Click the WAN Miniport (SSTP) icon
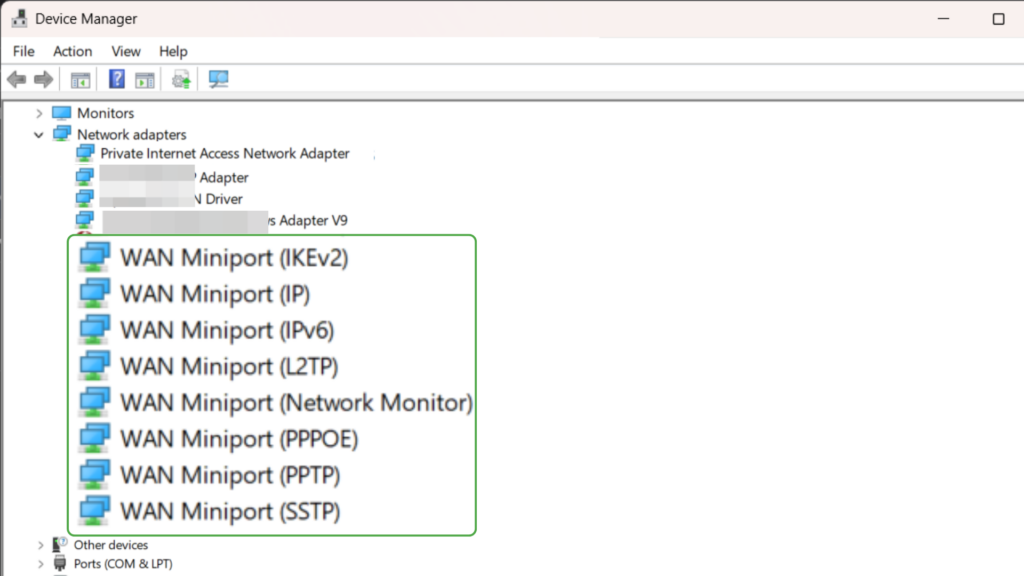This screenshot has height=576, width=1024. pos(95,511)
